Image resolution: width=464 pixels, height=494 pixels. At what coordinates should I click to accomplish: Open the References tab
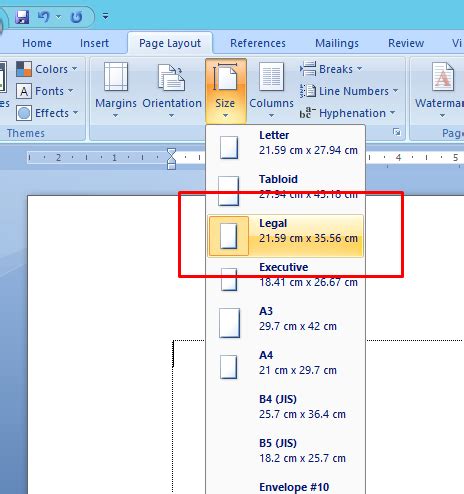click(x=258, y=43)
